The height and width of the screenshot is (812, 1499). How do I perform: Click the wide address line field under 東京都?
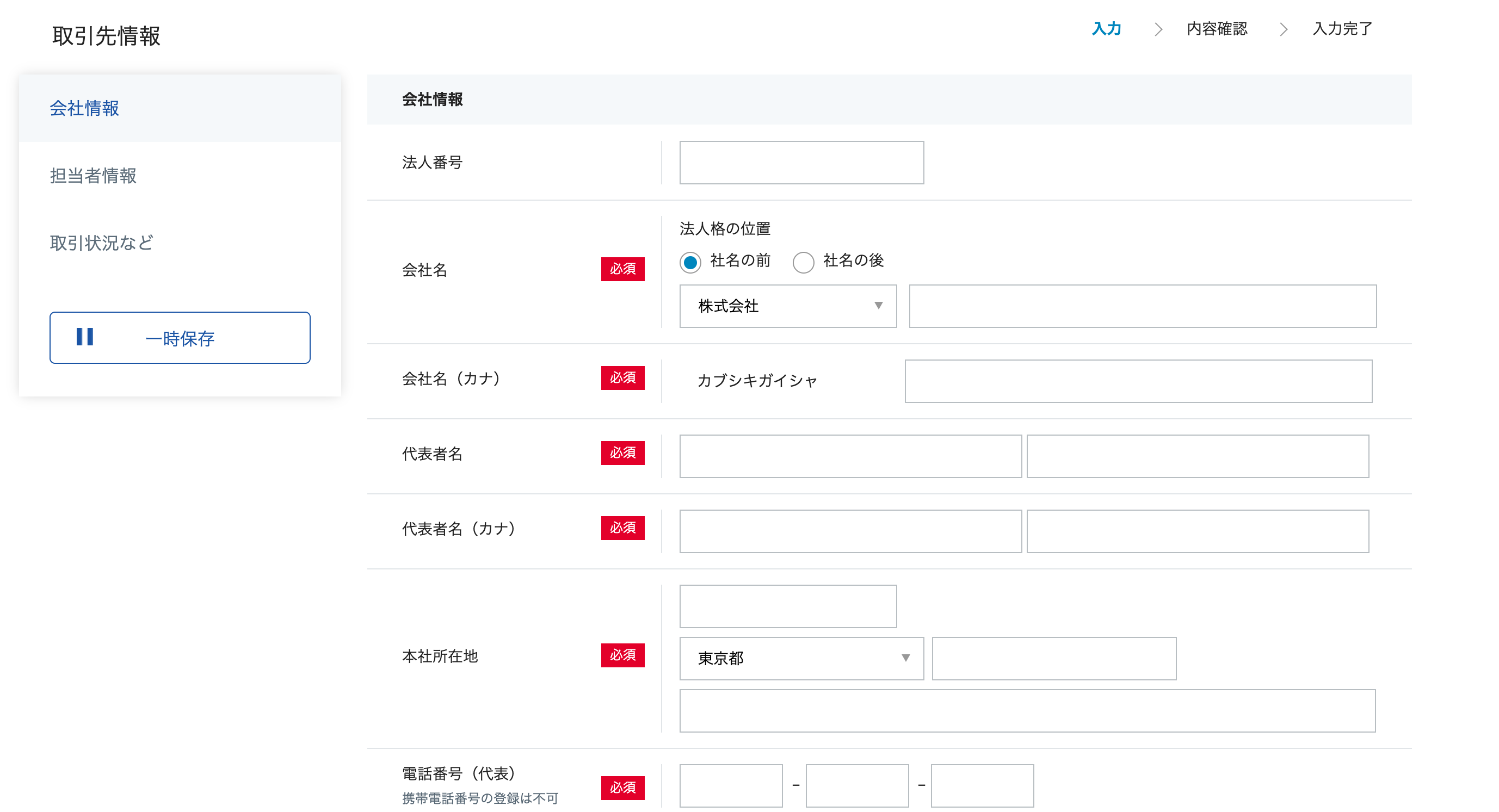pyautogui.click(x=1027, y=710)
